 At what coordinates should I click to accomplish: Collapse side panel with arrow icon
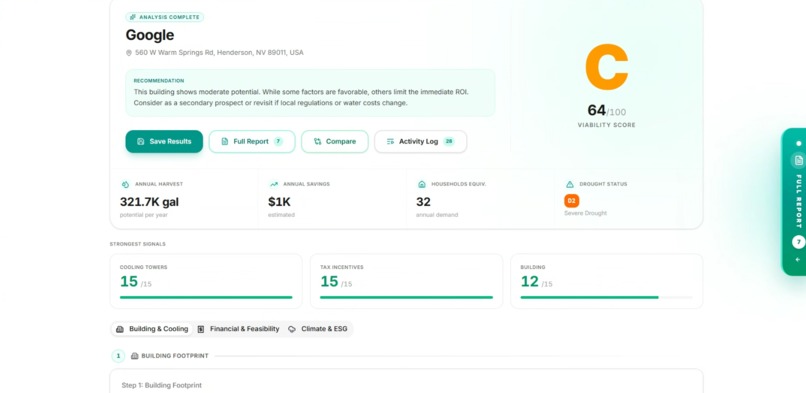tap(798, 259)
